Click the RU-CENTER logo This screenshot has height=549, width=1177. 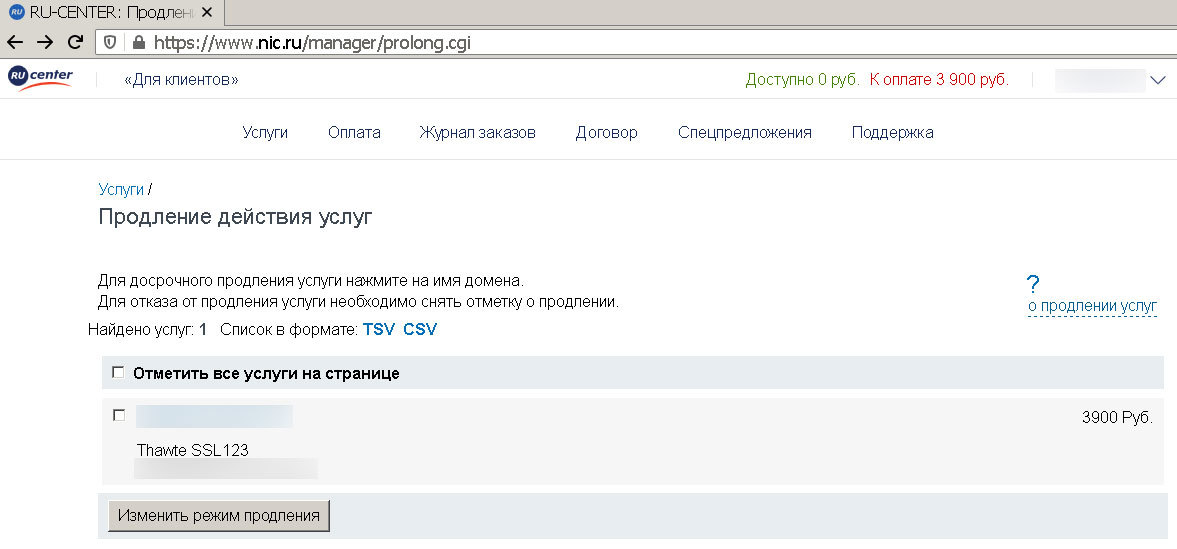(x=40, y=79)
